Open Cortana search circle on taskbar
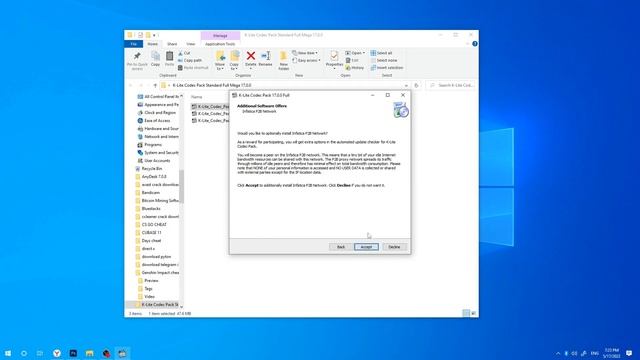 (x=24, y=353)
